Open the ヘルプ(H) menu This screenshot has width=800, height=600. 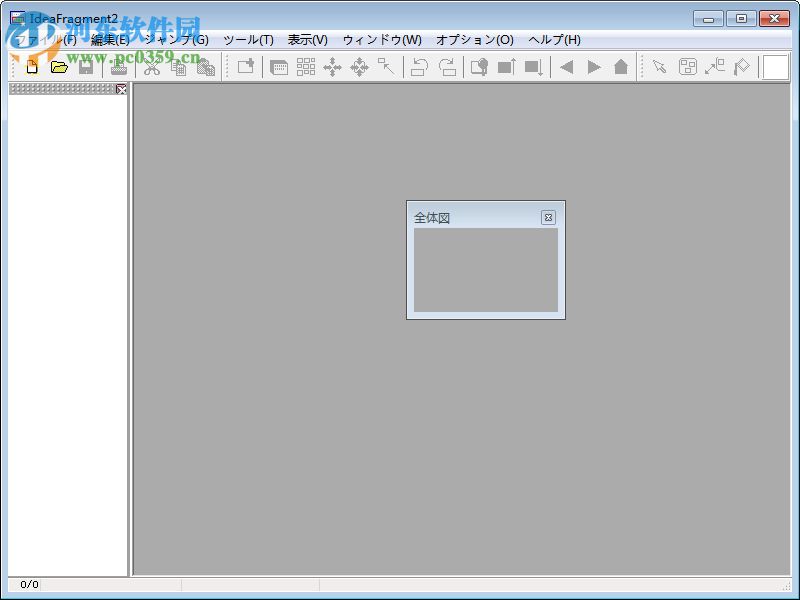[555, 40]
